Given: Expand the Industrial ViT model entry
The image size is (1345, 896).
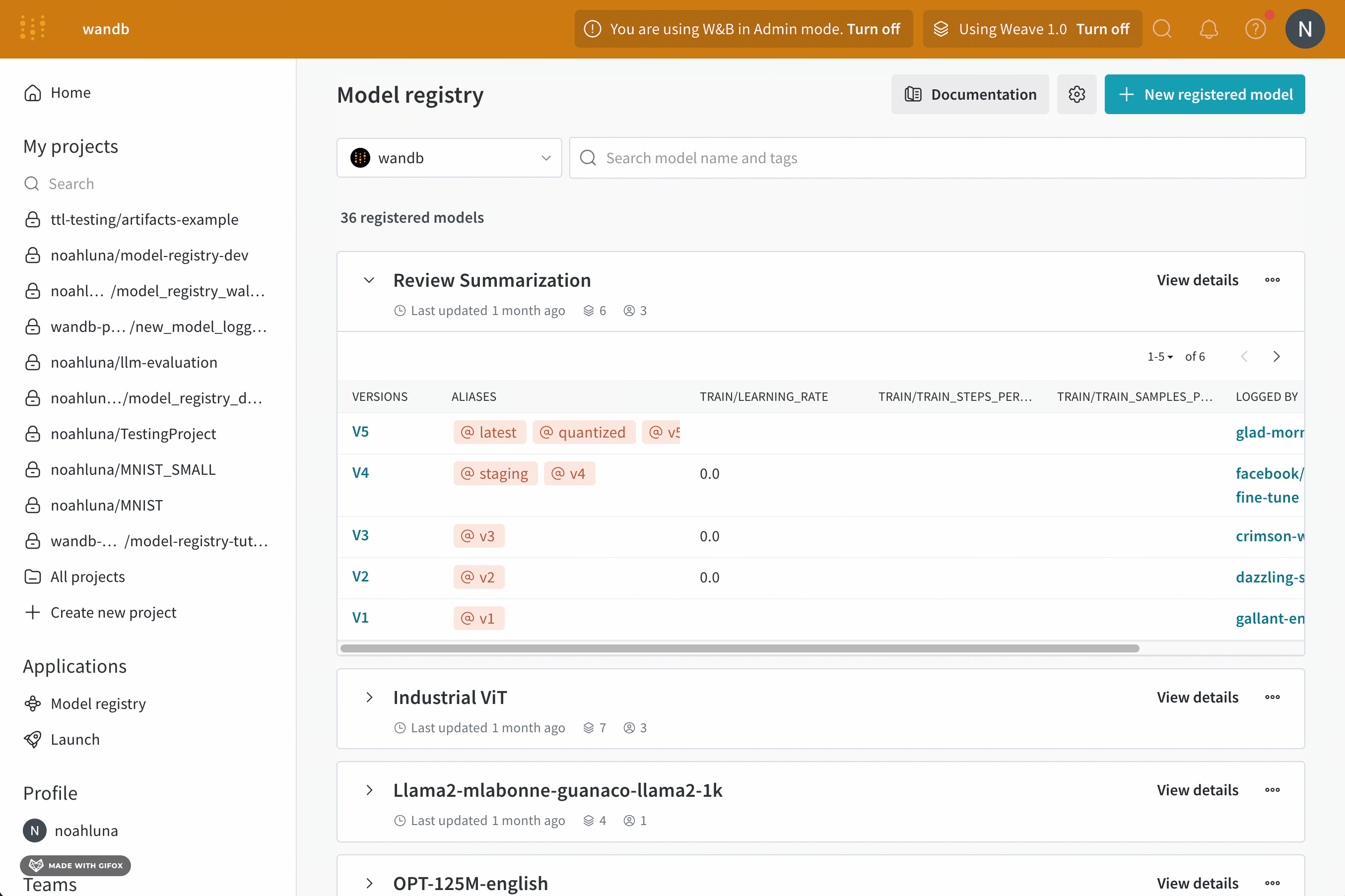Looking at the screenshot, I should pyautogui.click(x=369, y=697).
